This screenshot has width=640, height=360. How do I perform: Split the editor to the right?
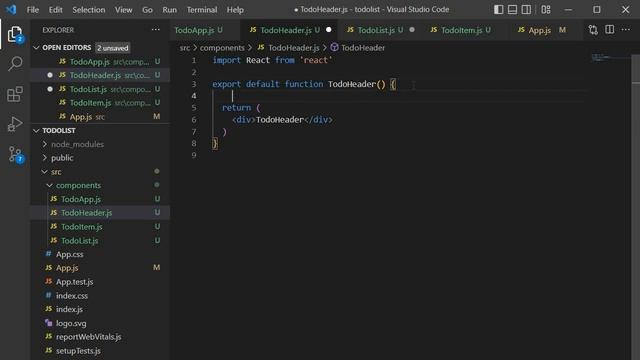tap(609, 30)
